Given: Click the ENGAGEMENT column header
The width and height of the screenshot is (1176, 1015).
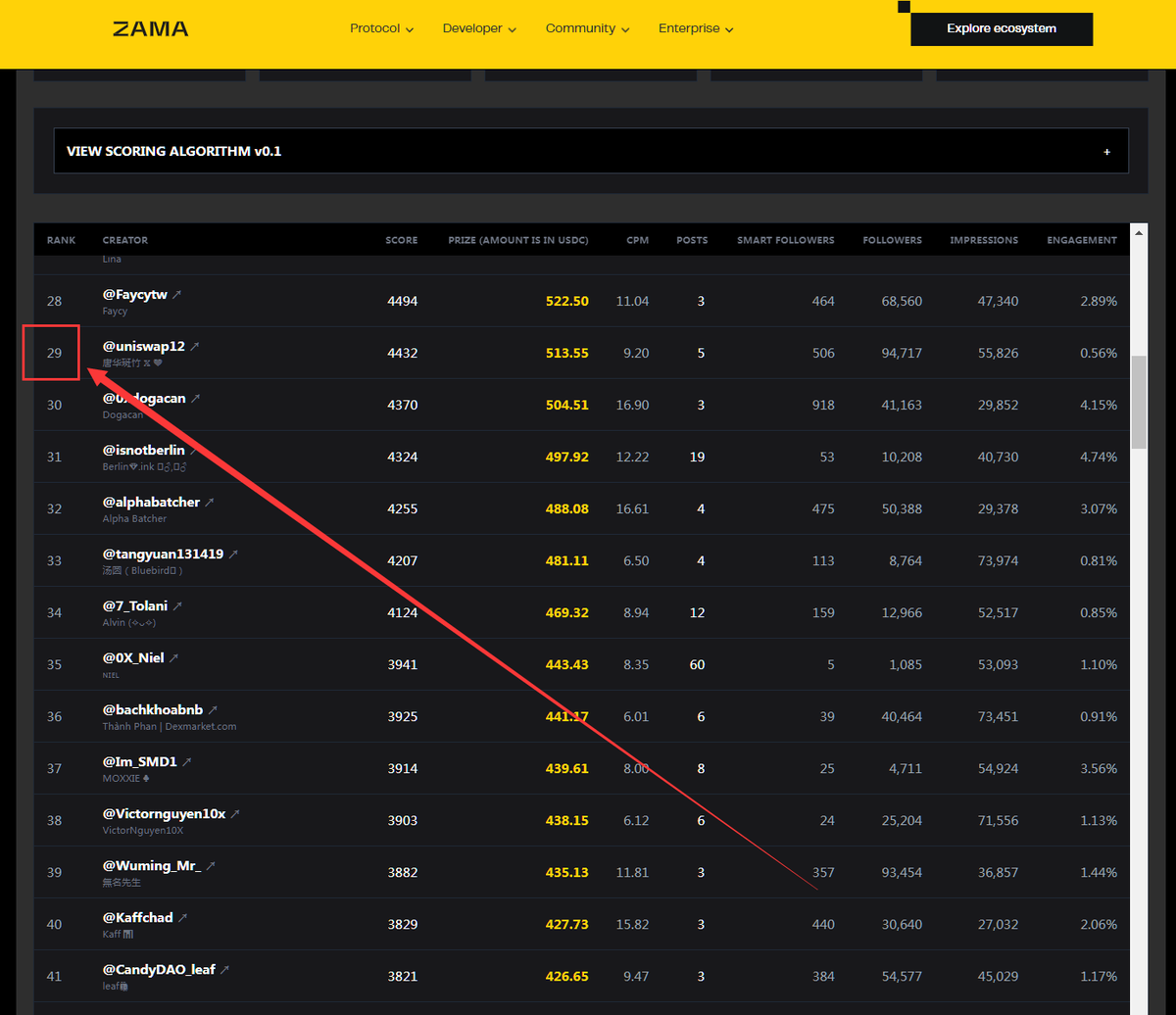Looking at the screenshot, I should (x=1082, y=240).
